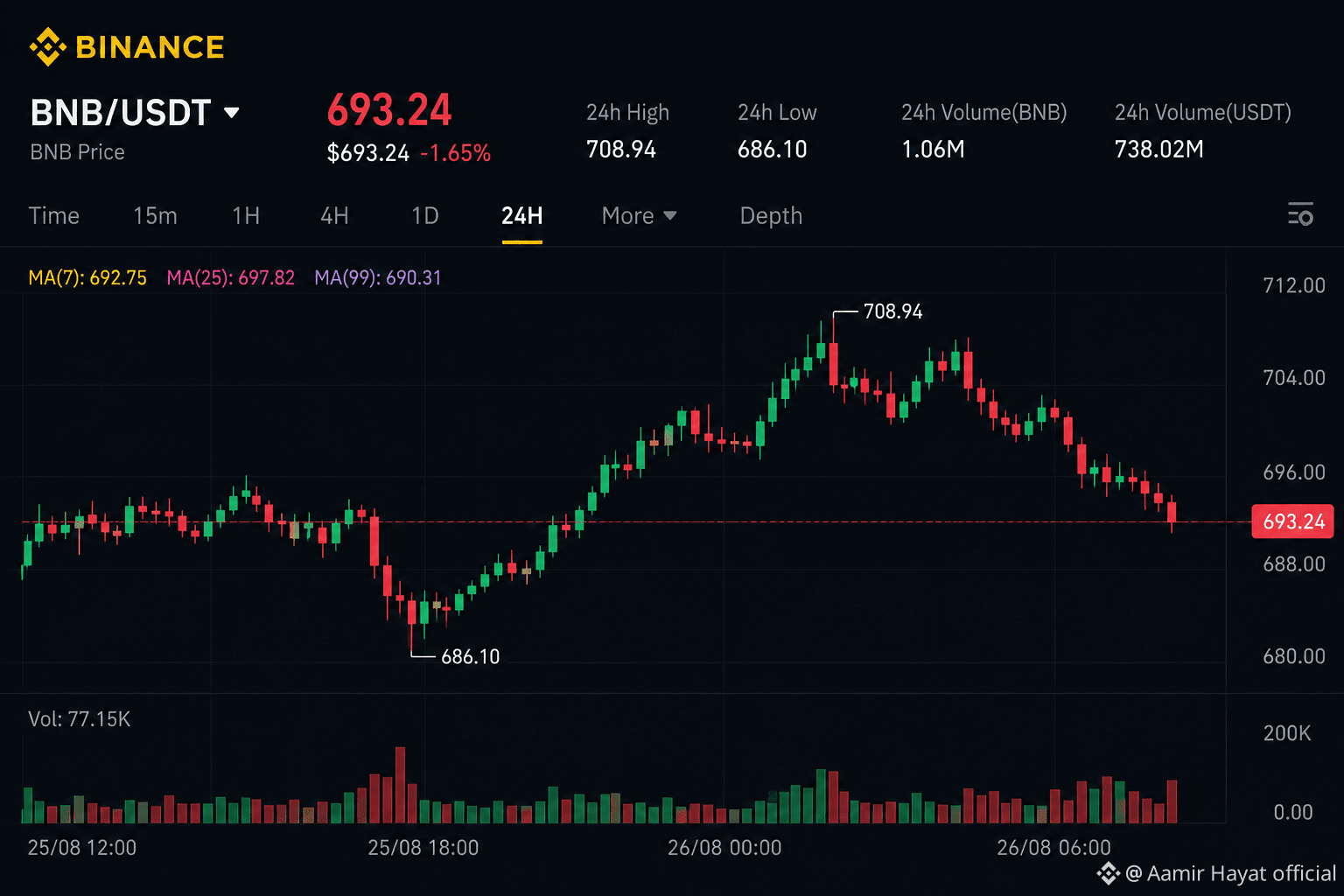The image size is (1344, 896).
Task: Click the 680.00 price axis label
Action: 1294,655
